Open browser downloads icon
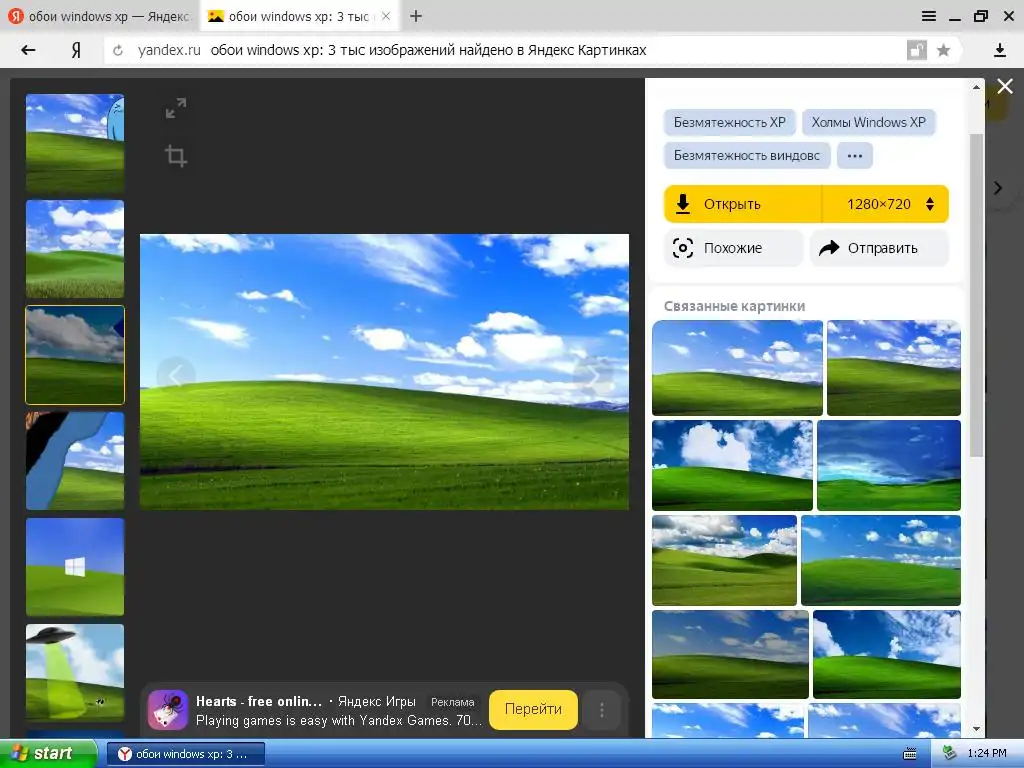 999,50
